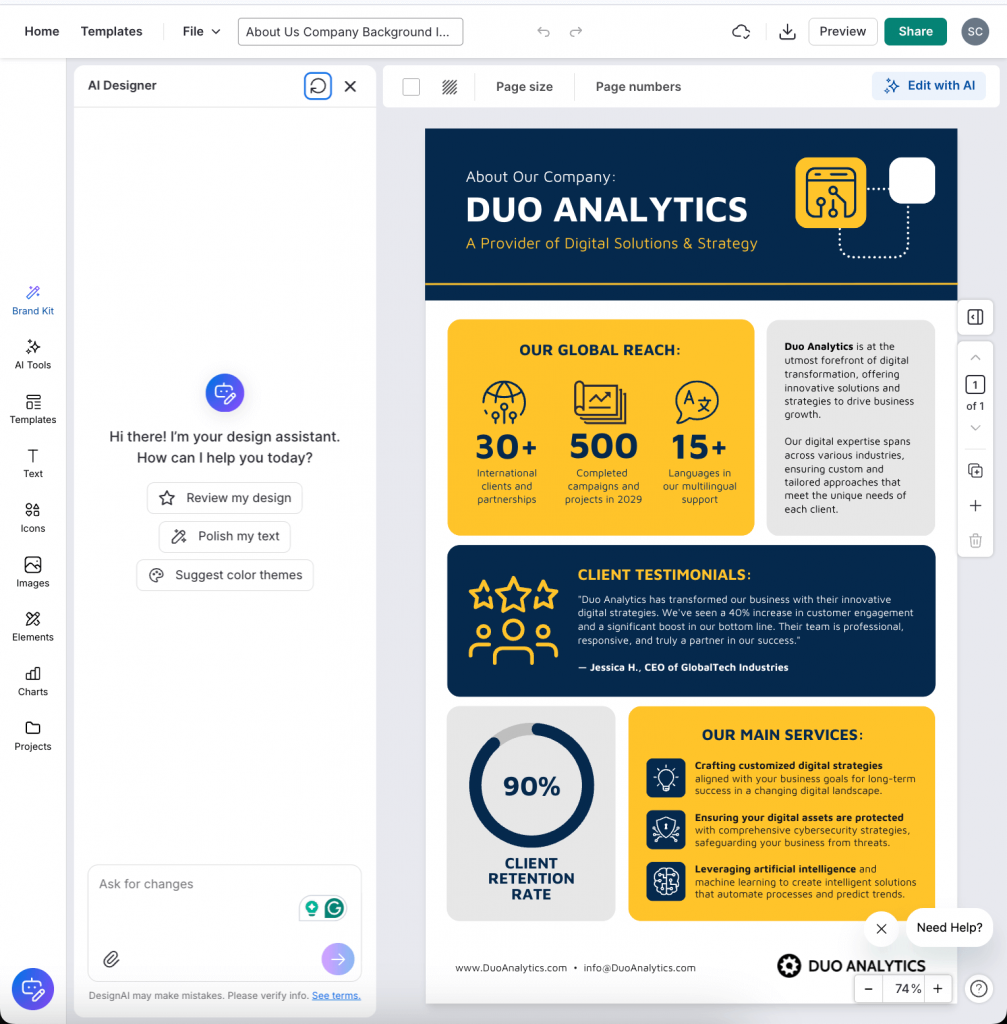Go to Home from the top menu
The width and height of the screenshot is (1007, 1024).
(41, 31)
